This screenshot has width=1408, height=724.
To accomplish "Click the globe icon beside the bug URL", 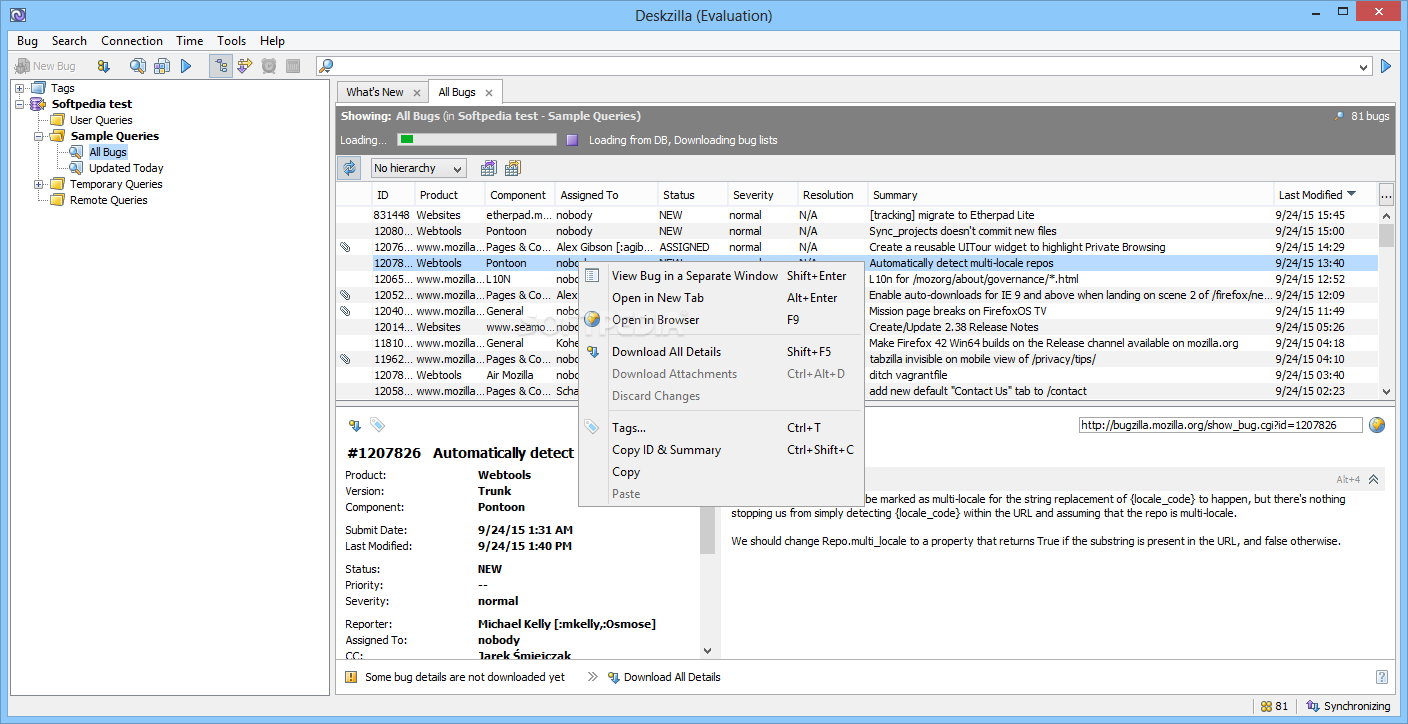I will (1377, 425).
